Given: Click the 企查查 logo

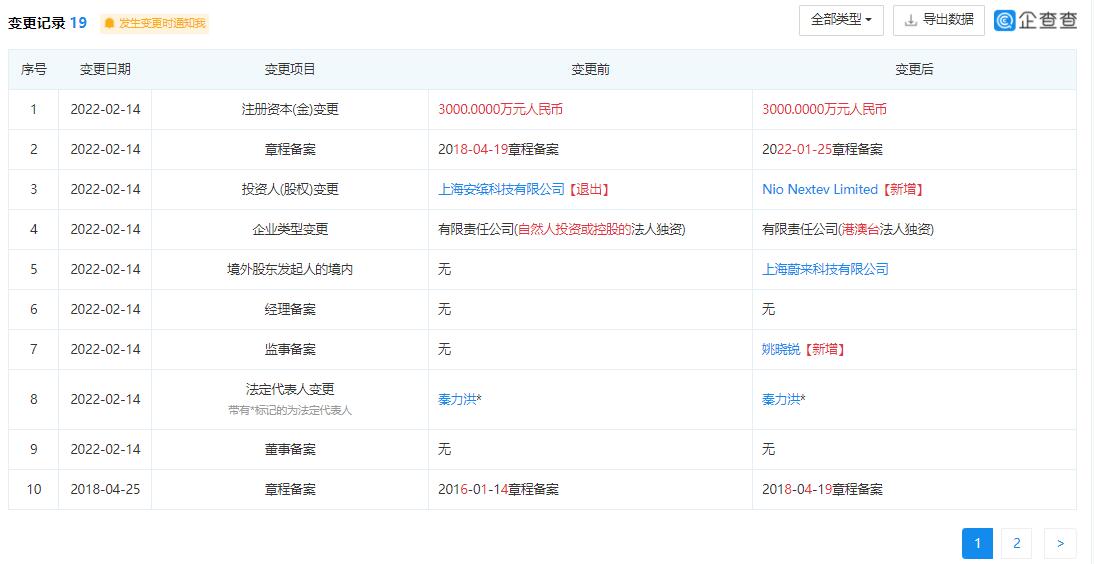Looking at the screenshot, I should [1036, 21].
